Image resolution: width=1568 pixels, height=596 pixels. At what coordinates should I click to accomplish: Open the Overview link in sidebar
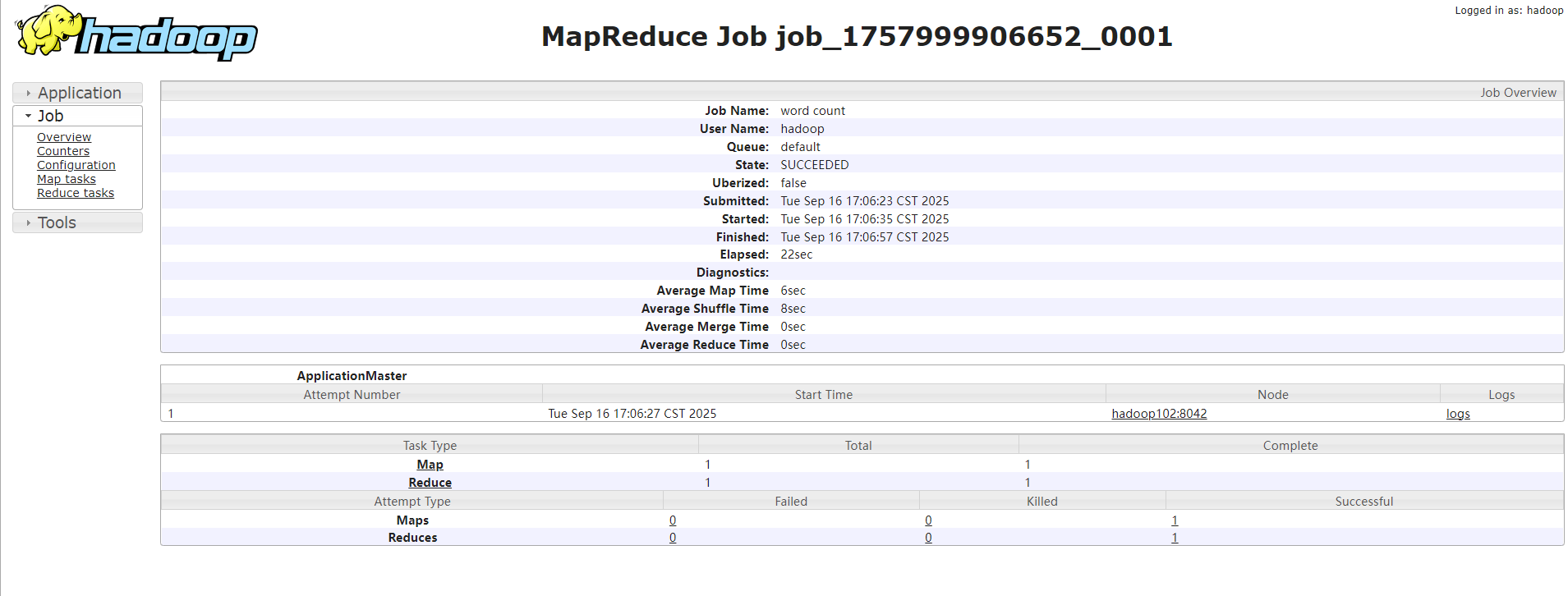(x=64, y=137)
